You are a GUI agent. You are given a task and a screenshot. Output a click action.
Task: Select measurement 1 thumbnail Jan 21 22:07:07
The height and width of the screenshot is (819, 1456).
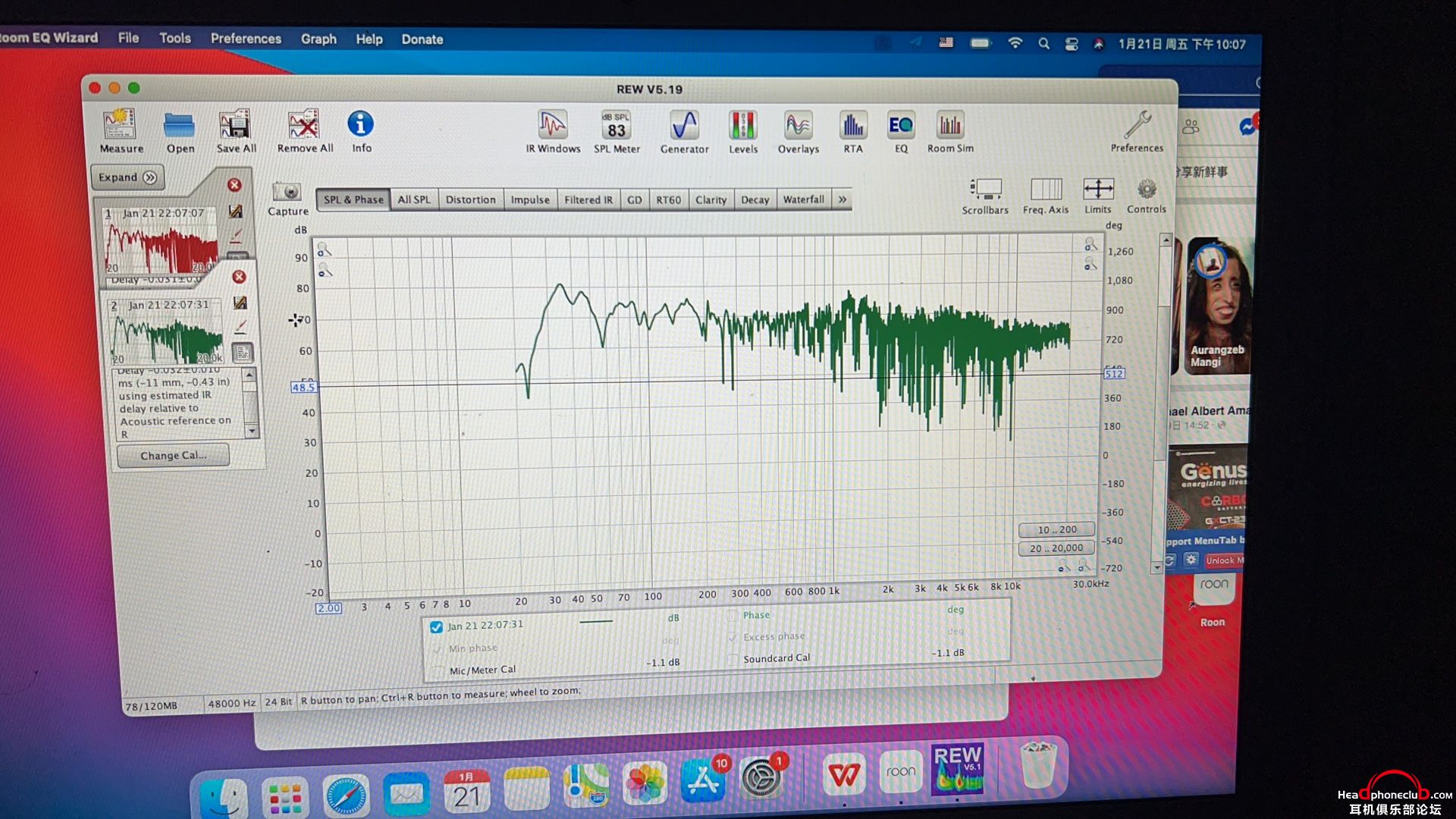162,239
